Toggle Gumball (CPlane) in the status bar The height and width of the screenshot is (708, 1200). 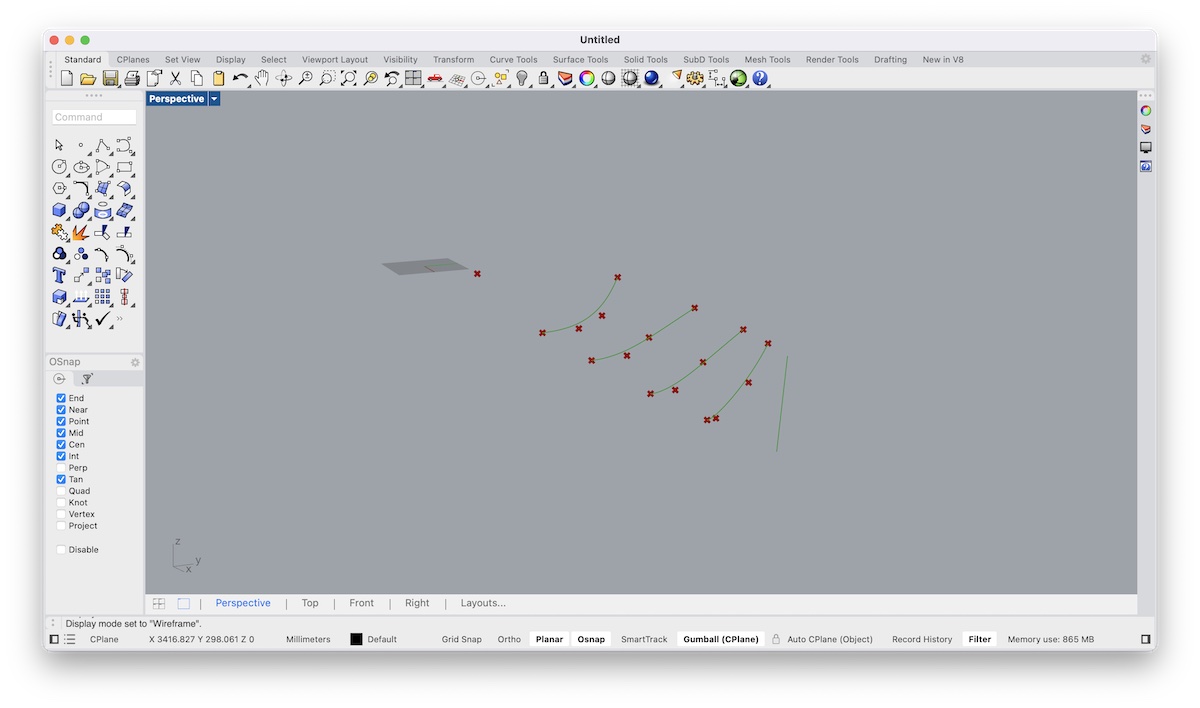(721, 639)
